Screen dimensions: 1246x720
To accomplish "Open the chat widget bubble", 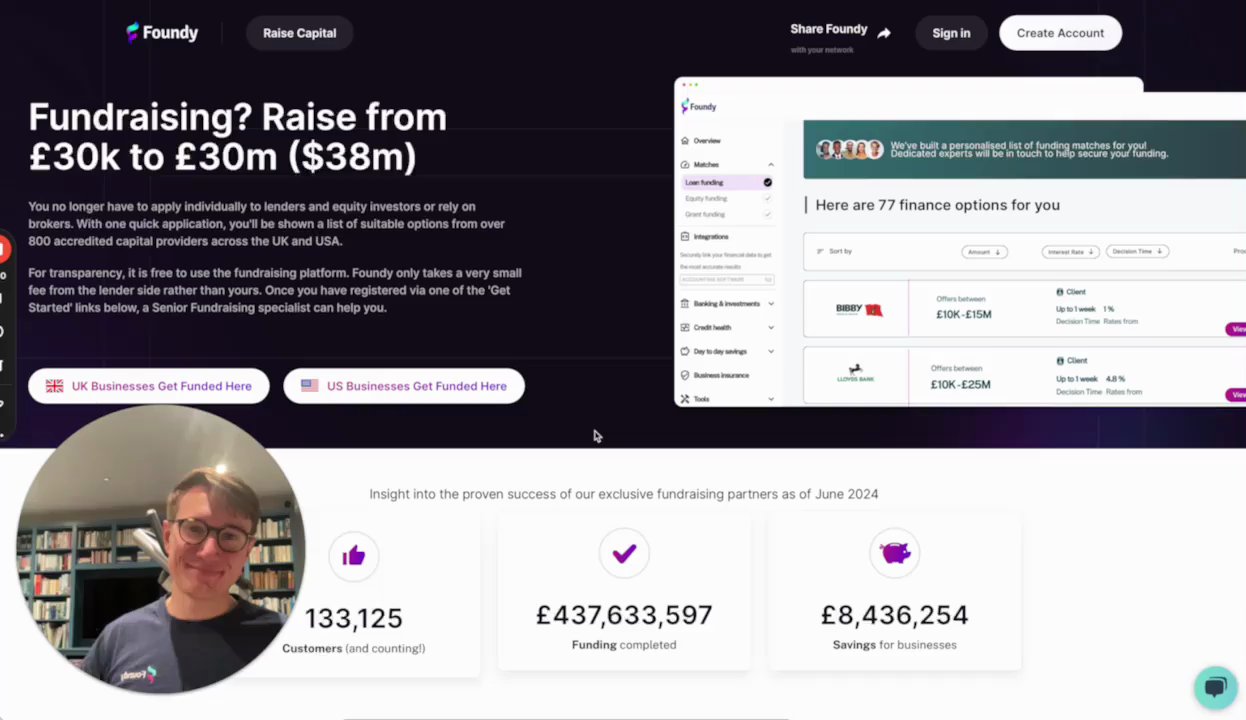I will point(1215,687).
